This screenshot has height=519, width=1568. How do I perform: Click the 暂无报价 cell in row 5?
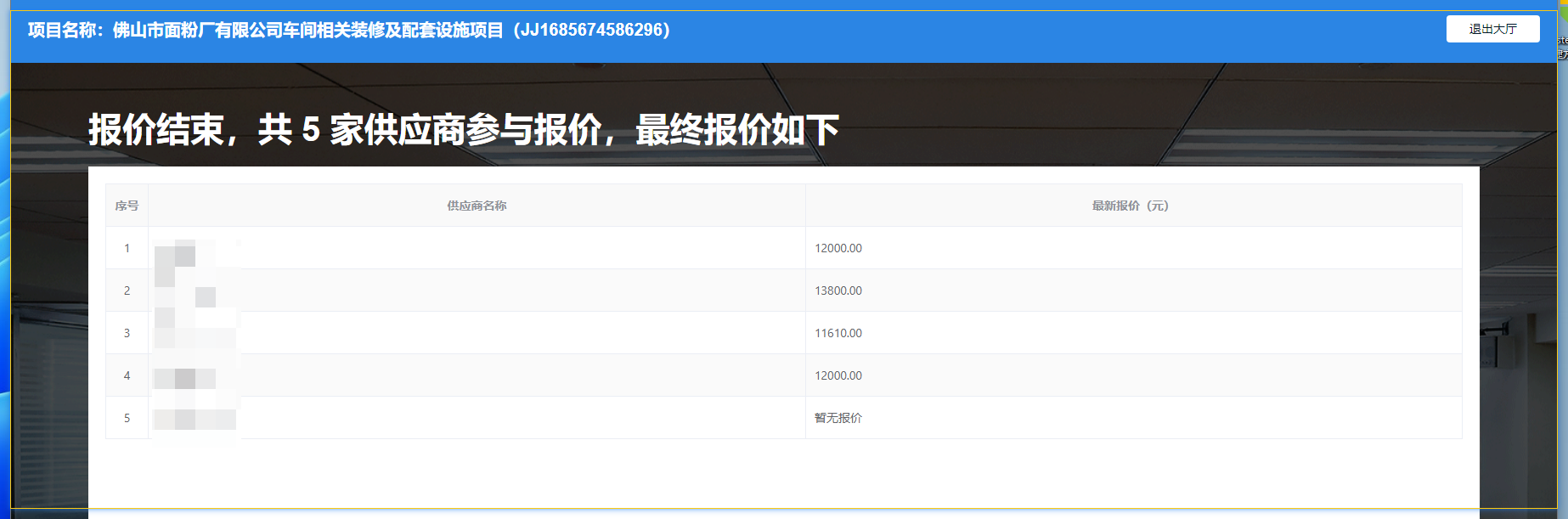point(838,418)
